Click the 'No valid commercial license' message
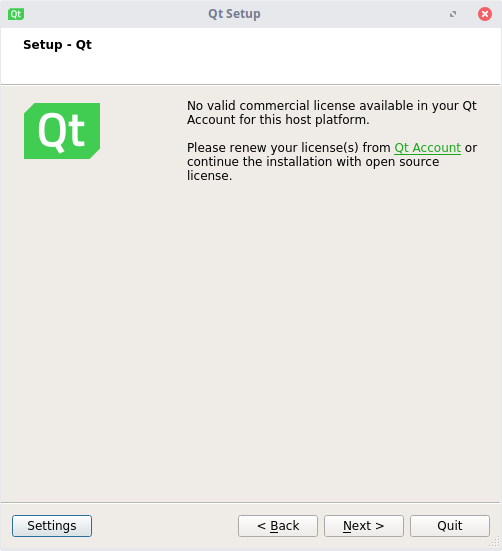Viewport: 502px width, 551px height. [332, 112]
